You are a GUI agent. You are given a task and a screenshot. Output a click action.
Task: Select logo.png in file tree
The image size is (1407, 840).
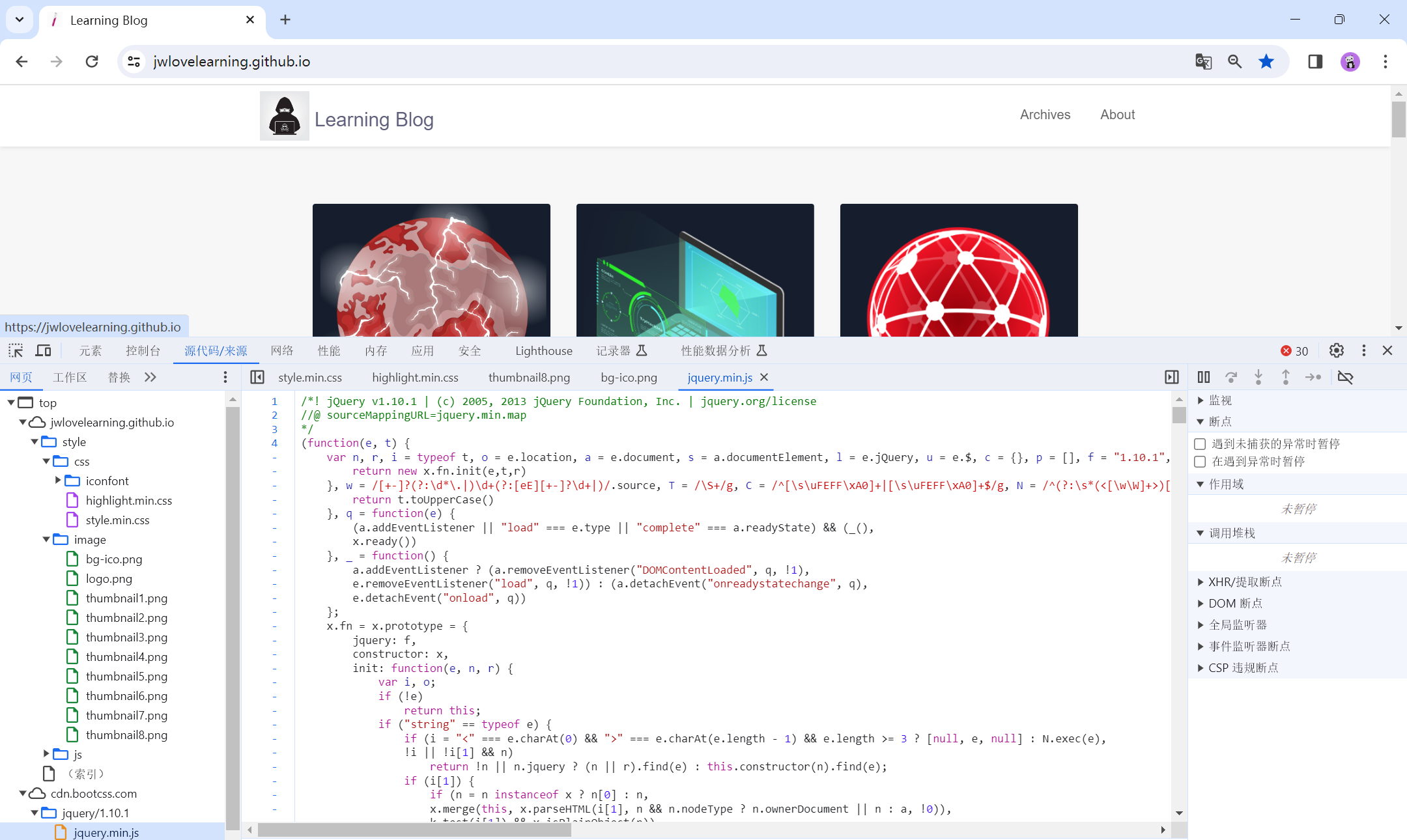click(x=109, y=578)
